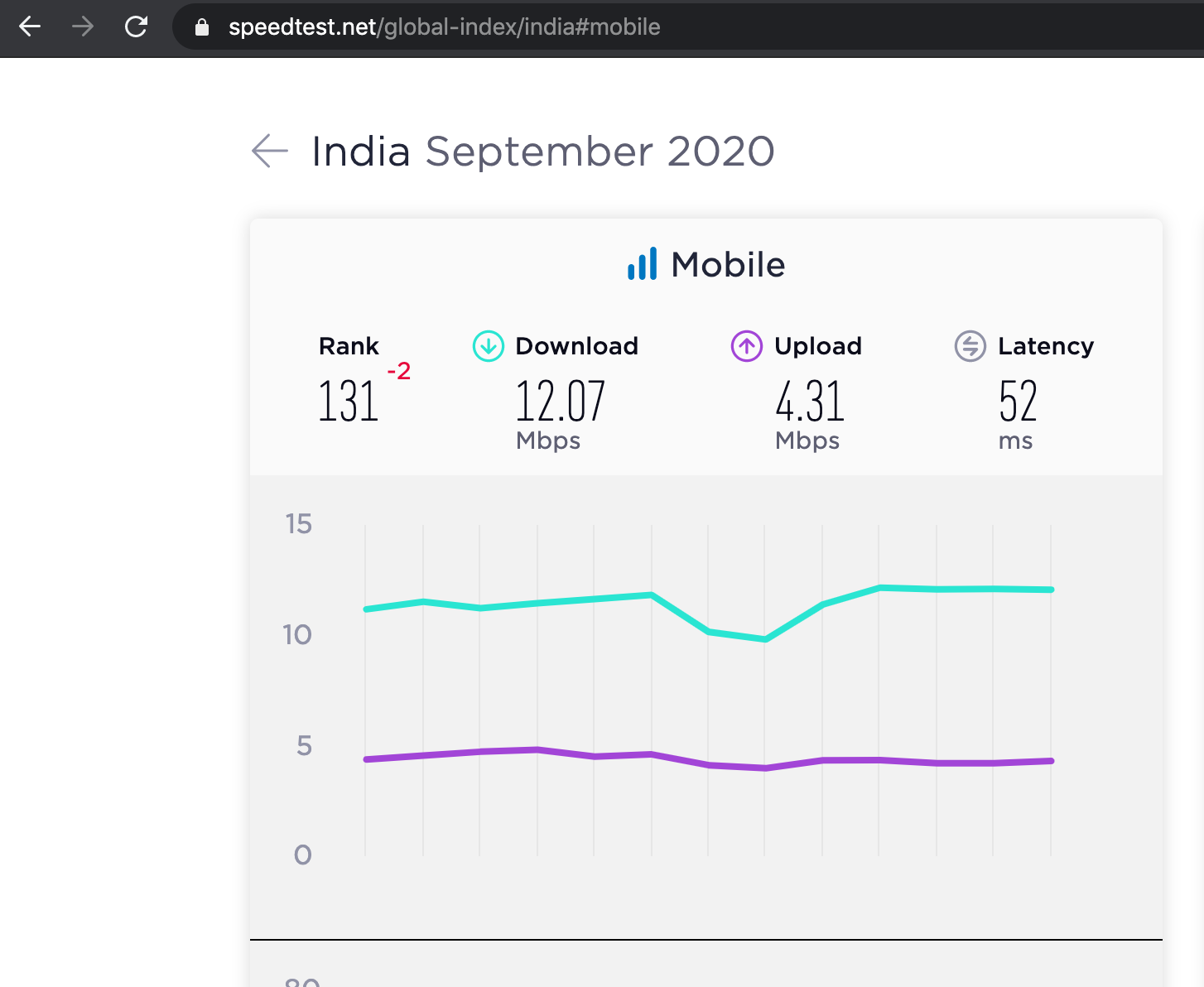
Task: Click the red -2 rank change
Action: [x=399, y=371]
